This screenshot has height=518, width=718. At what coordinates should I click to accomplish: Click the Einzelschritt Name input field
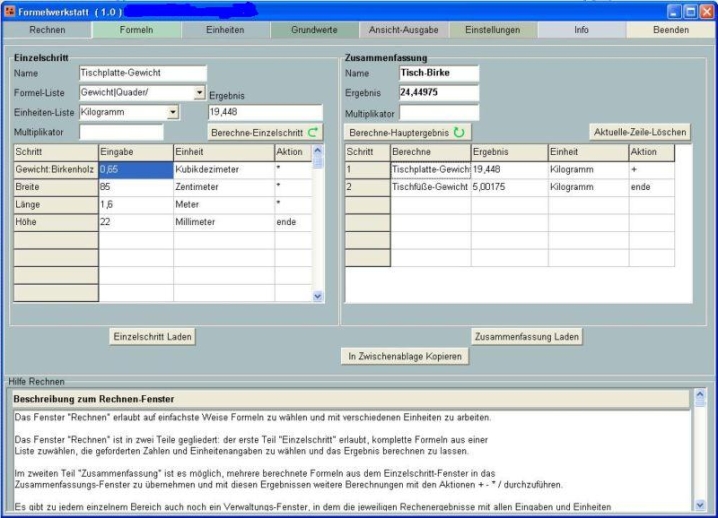[141, 73]
